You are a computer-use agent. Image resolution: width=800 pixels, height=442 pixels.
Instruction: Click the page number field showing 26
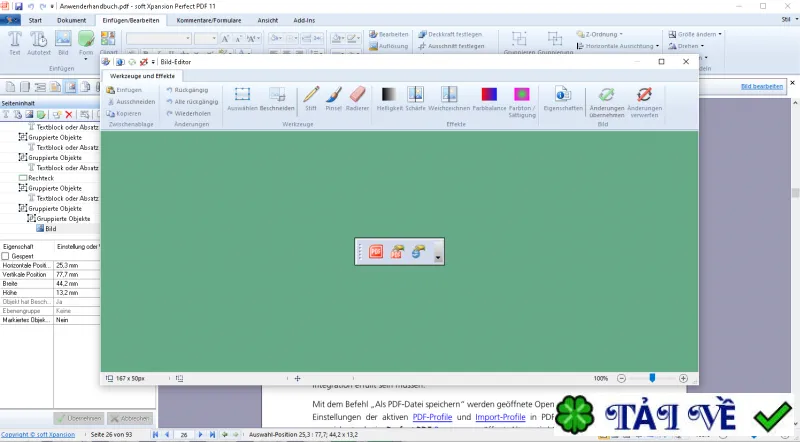[184, 434]
